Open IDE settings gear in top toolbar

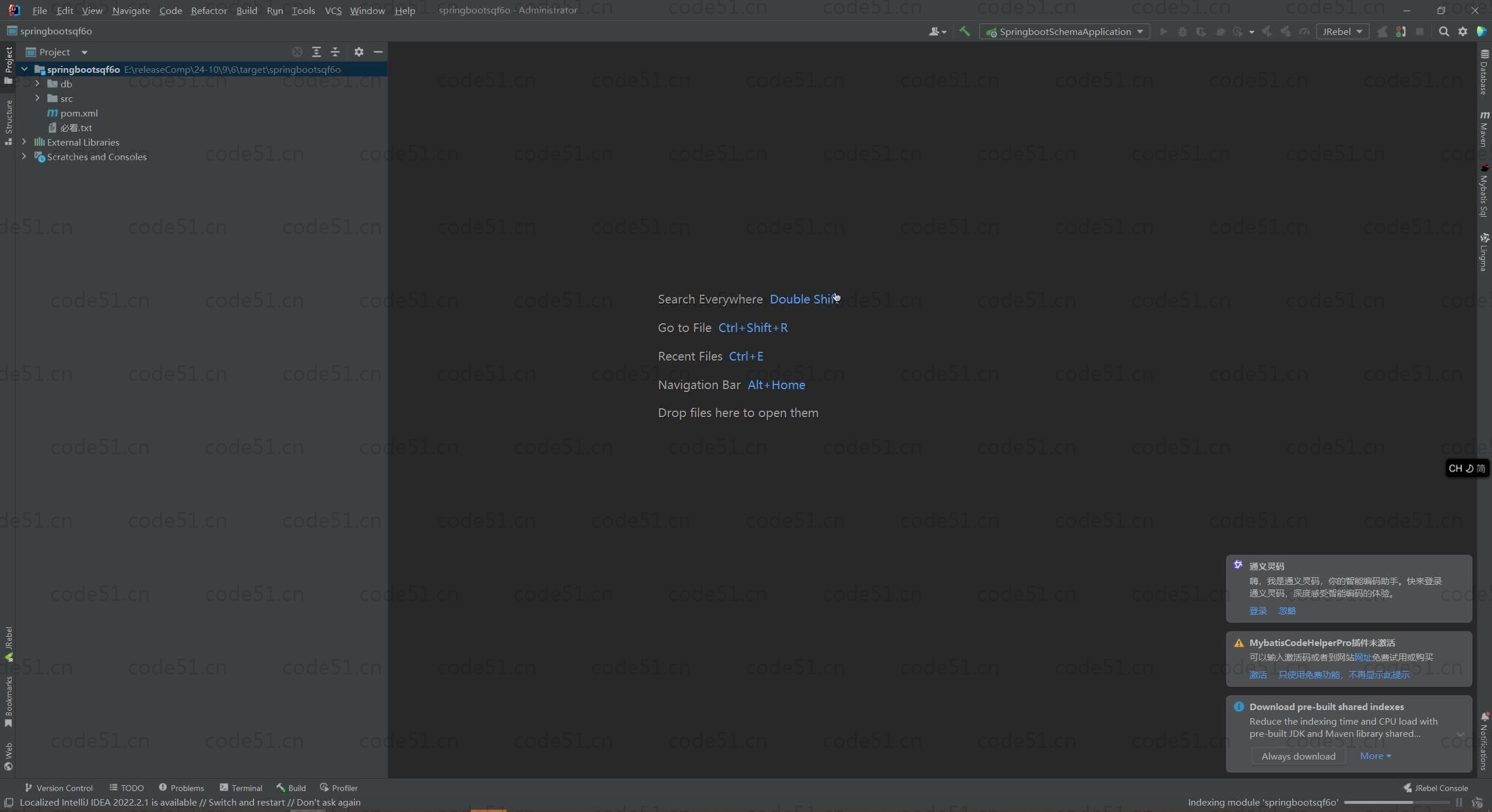[x=1462, y=31]
